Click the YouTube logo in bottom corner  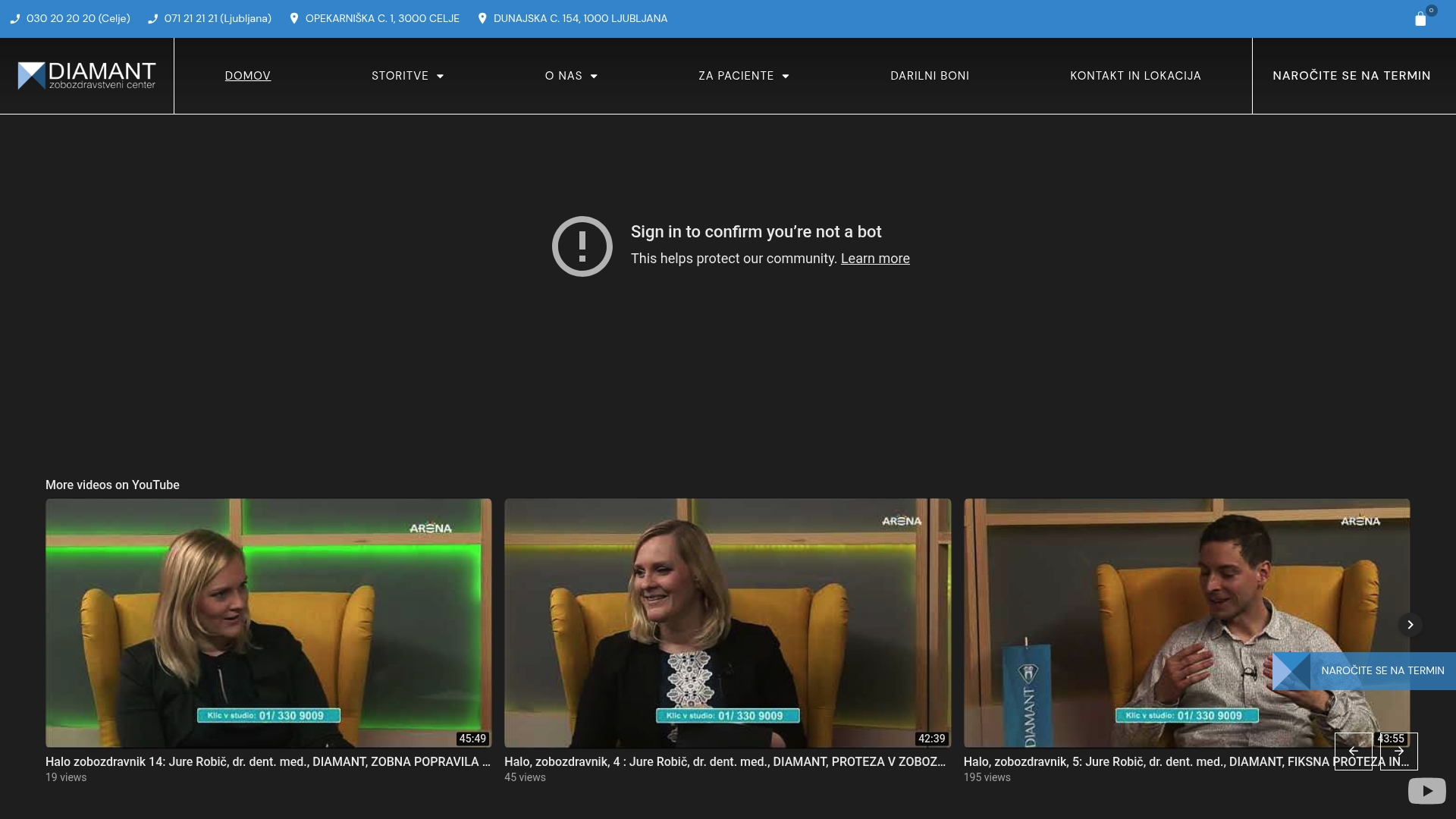coord(1426,790)
